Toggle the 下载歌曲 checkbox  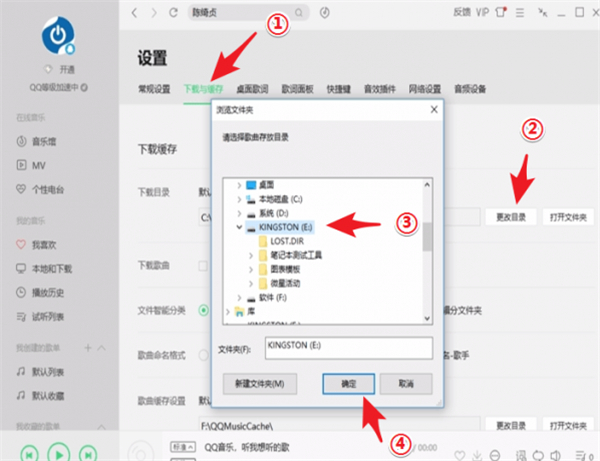[x=203, y=266]
